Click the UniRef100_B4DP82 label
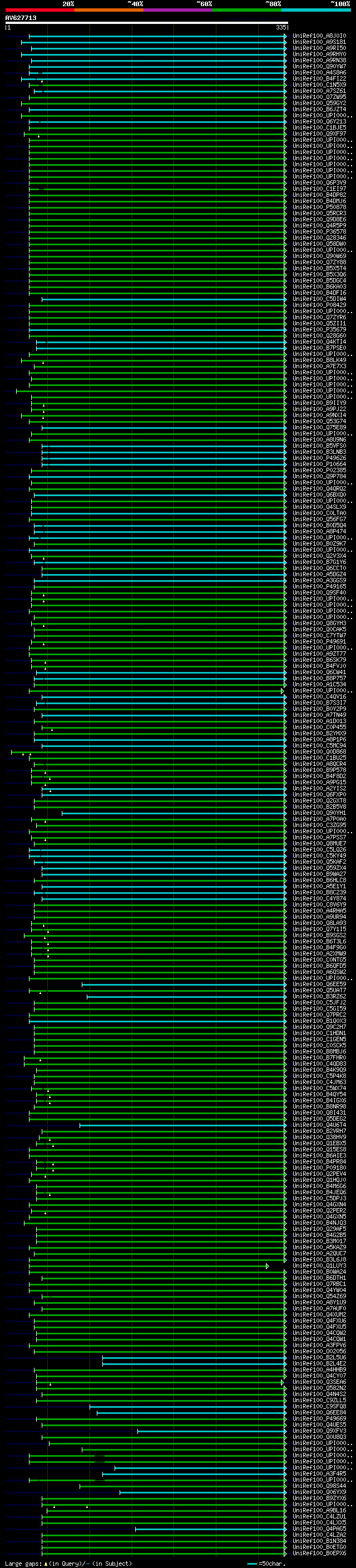356x1568 pixels. pyautogui.click(x=319, y=195)
